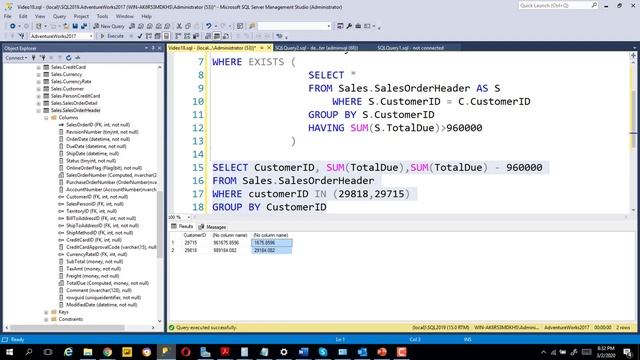
Task: Open File Explorer from the taskbar
Action: coord(88,352)
